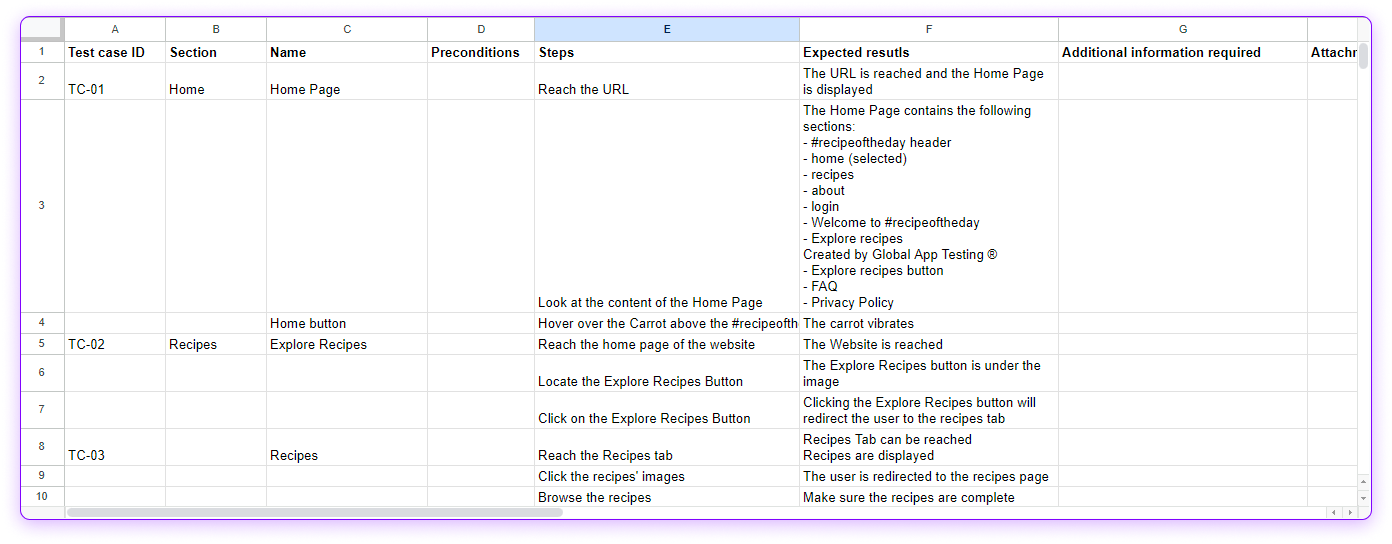Select column E header

pyautogui.click(x=666, y=29)
